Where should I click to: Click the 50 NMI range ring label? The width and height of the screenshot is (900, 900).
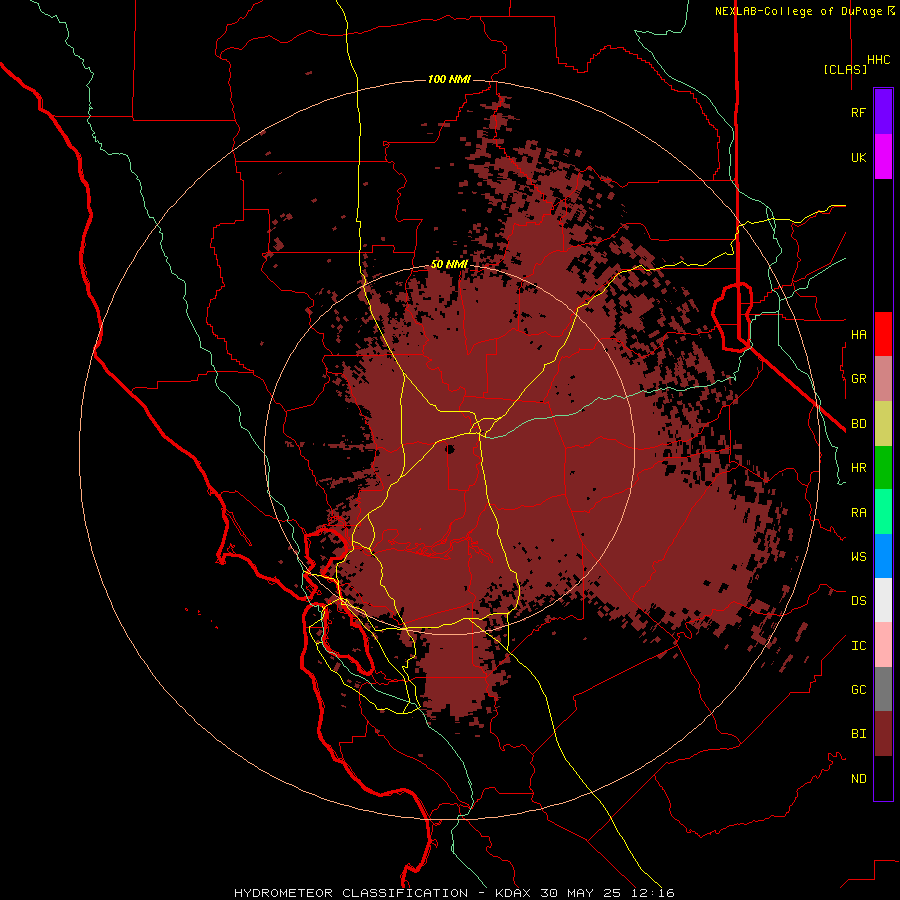point(449,264)
